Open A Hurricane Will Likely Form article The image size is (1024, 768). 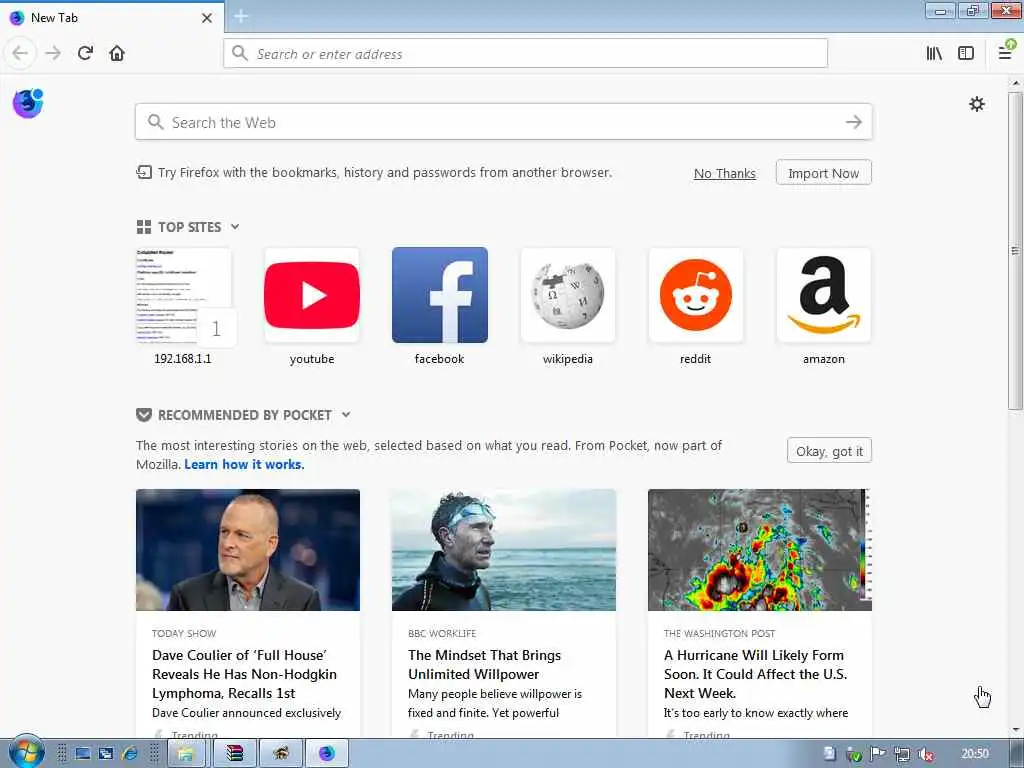click(x=755, y=673)
